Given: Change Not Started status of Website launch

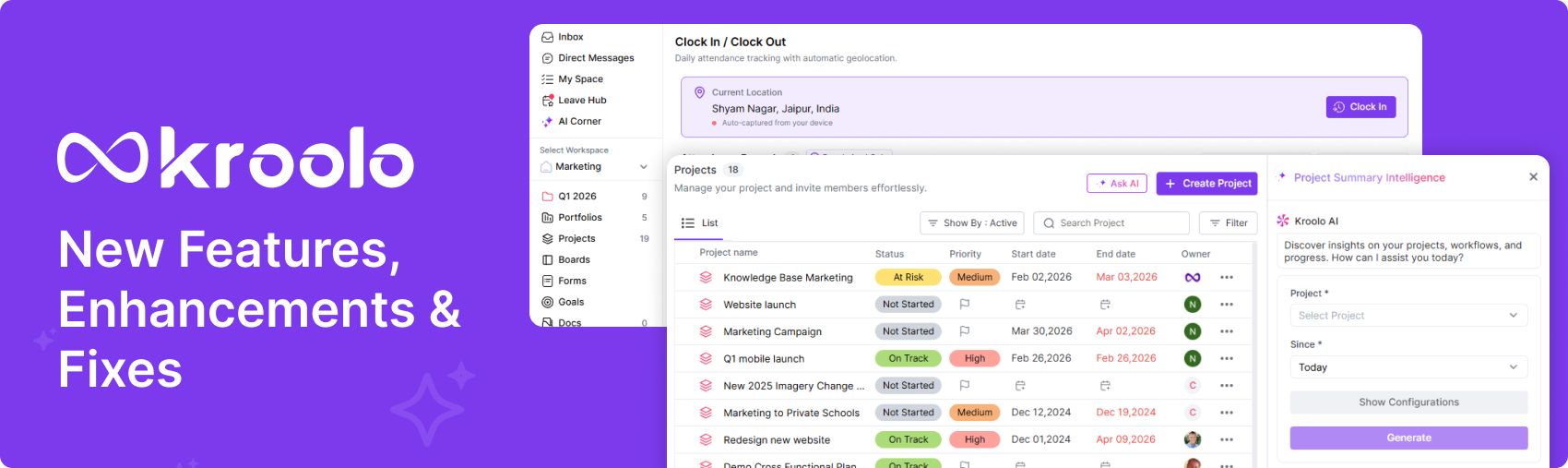Looking at the screenshot, I should pos(908,305).
